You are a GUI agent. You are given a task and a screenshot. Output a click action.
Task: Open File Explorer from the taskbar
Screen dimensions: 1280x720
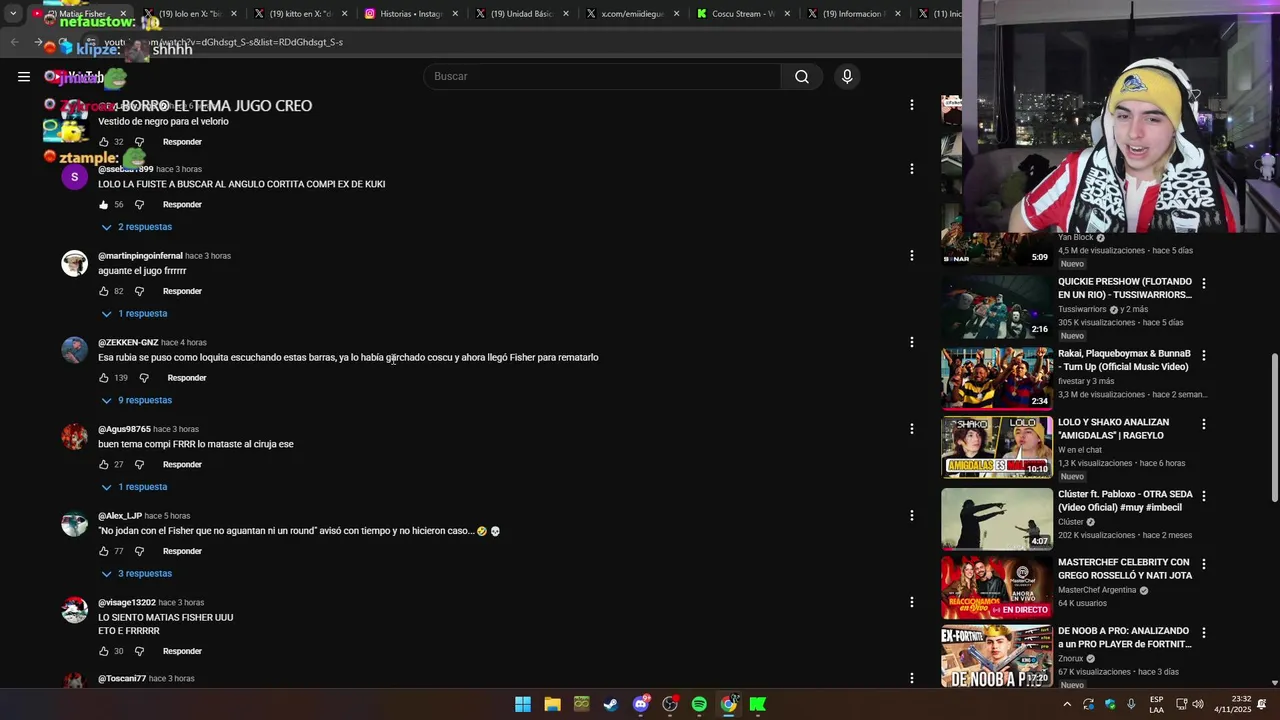click(x=552, y=704)
